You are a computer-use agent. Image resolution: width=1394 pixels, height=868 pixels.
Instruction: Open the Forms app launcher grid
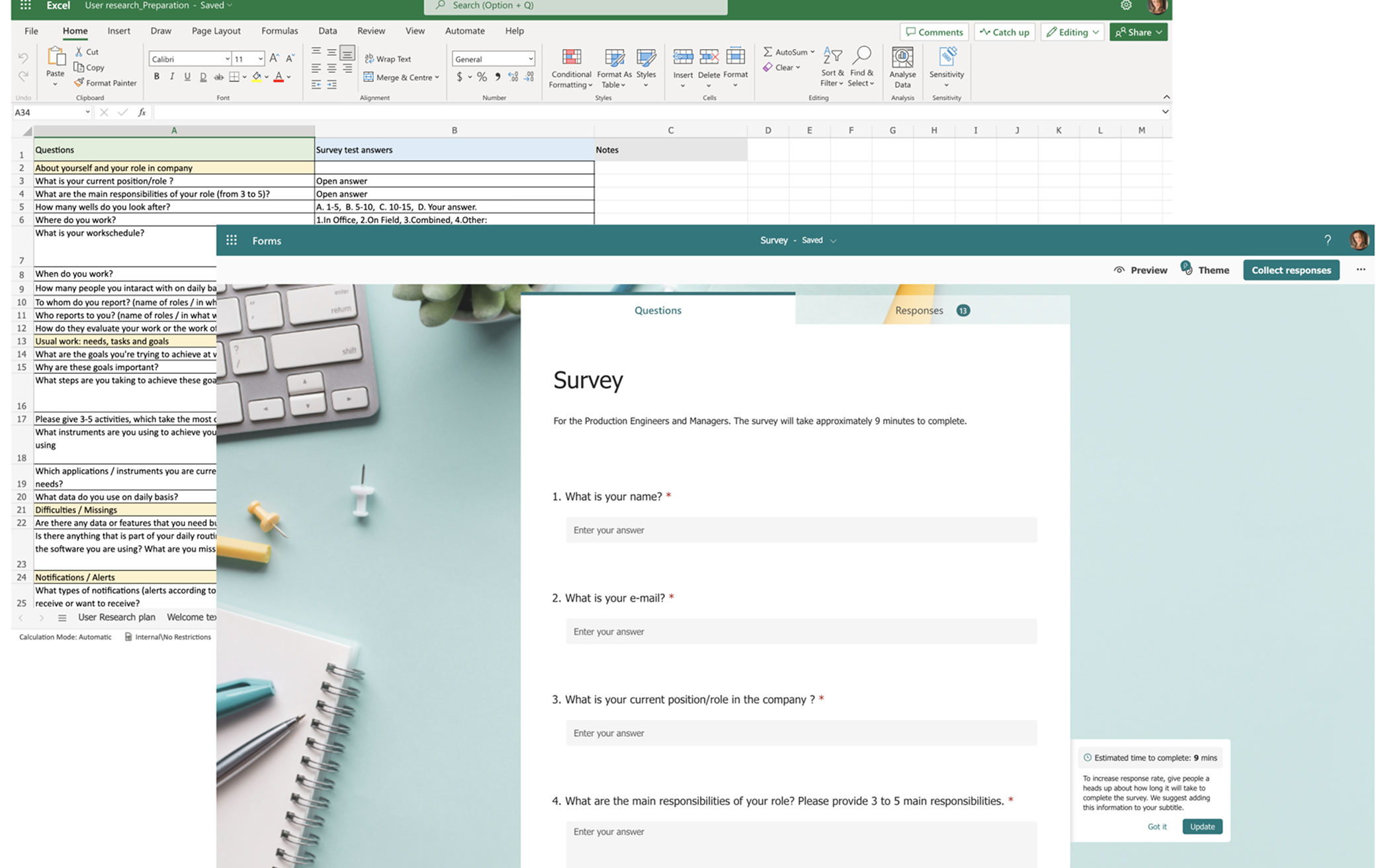(232, 240)
